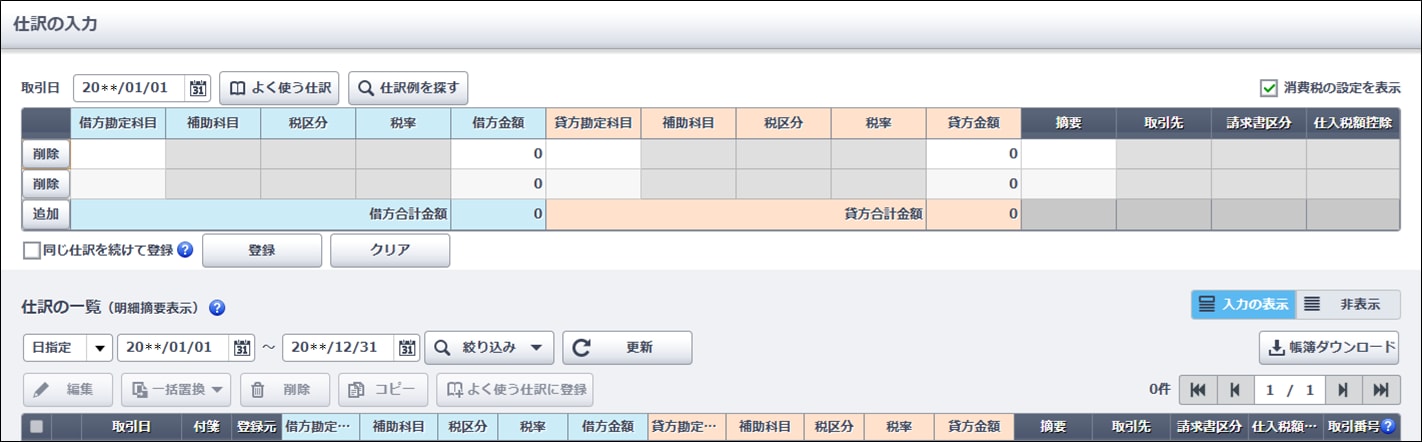Expand the 日指定 dropdown
Screen dimensions: 1422x442
click(99, 348)
